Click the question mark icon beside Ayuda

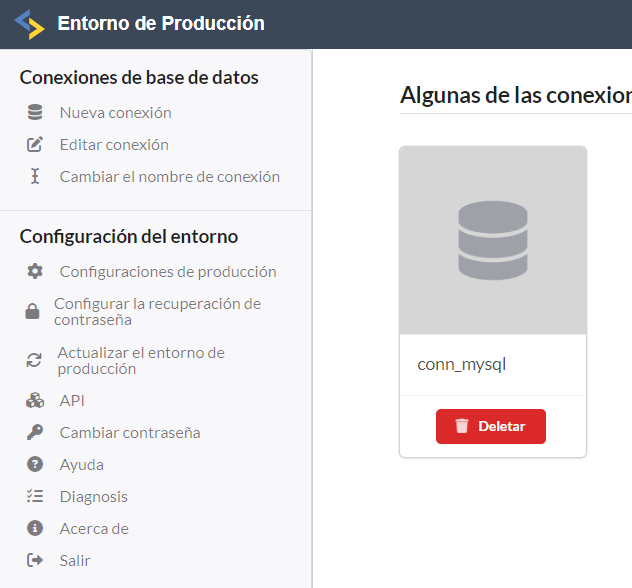[35, 465]
